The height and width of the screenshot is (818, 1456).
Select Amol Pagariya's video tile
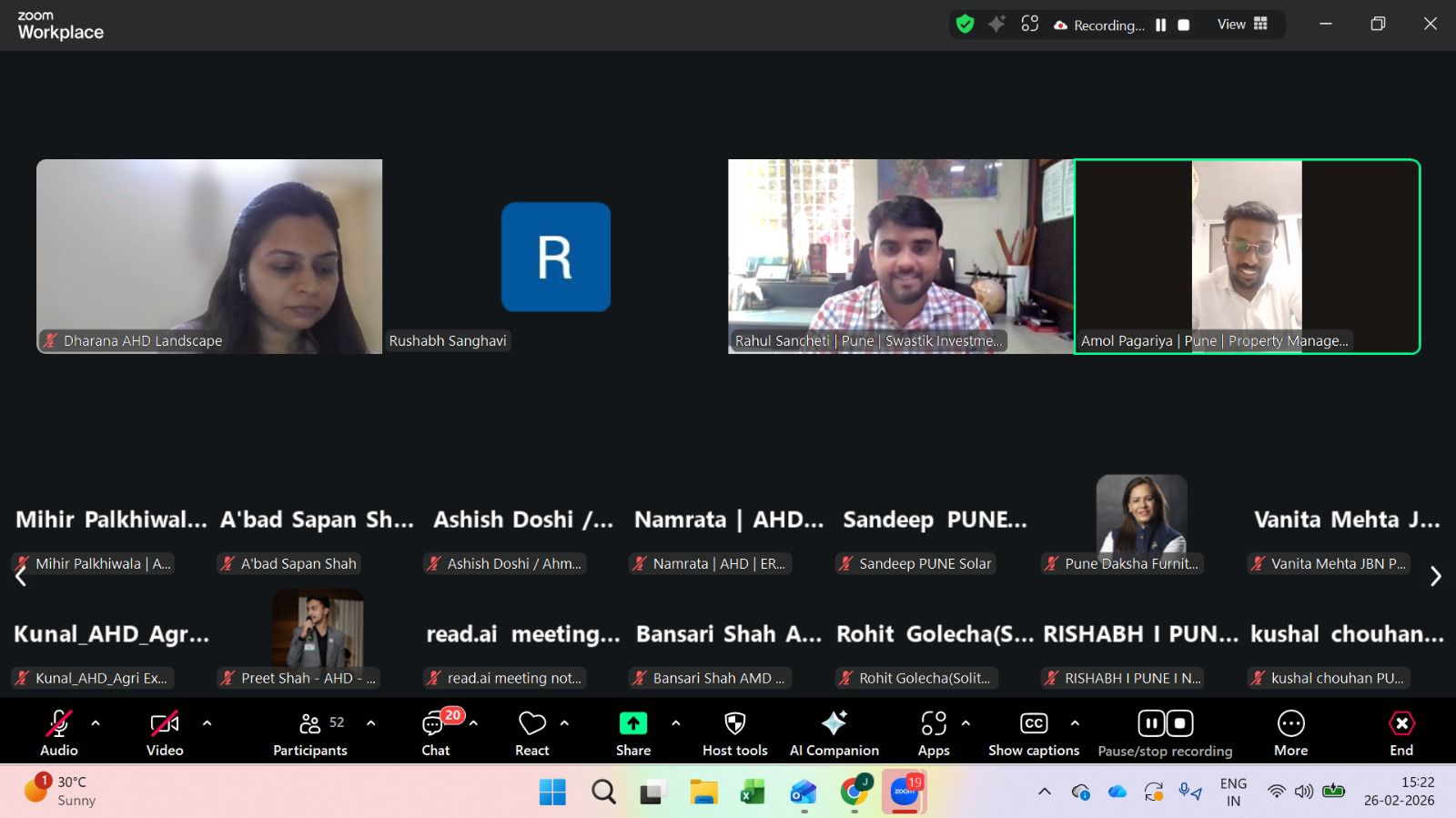(x=1247, y=256)
